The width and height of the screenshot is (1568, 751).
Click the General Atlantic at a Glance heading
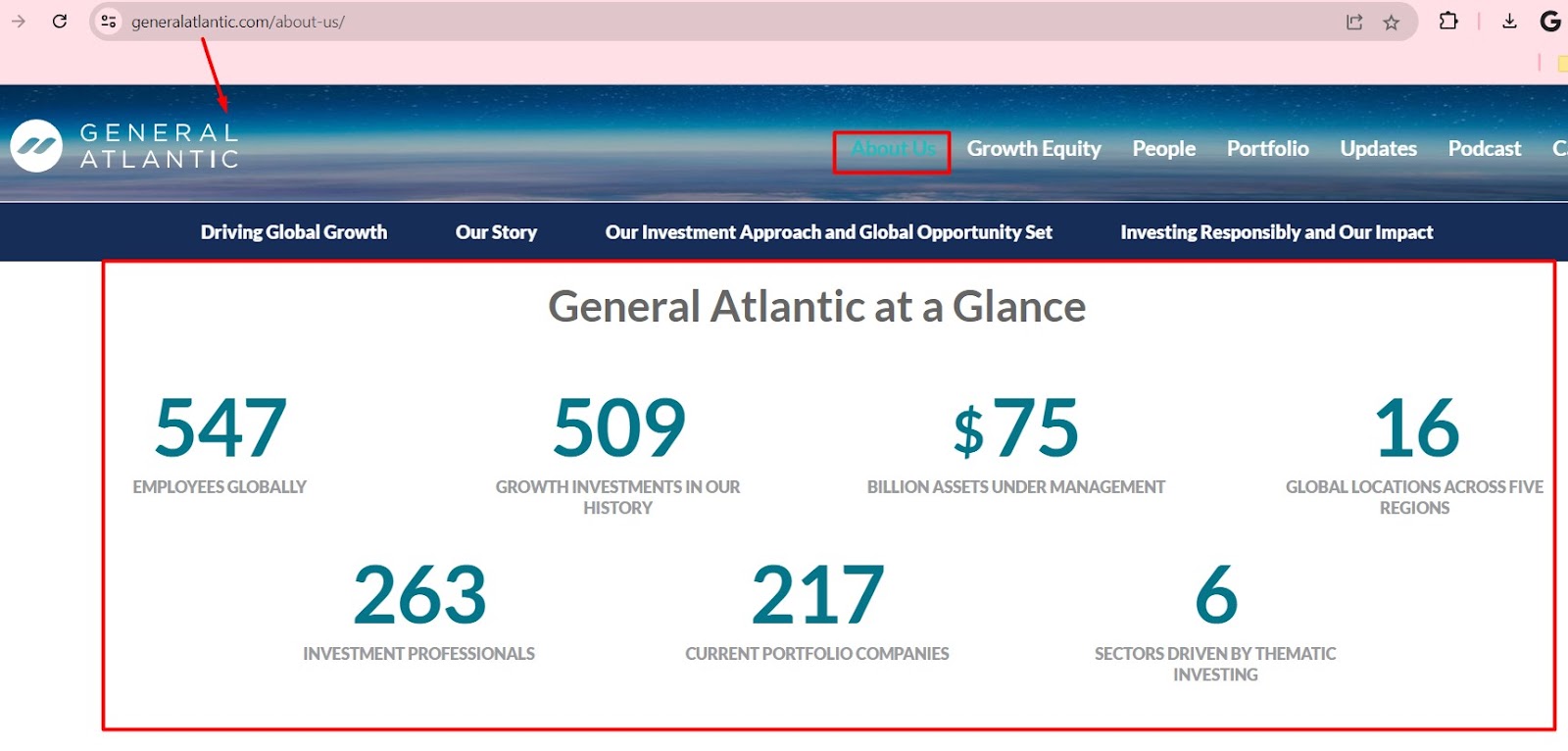(816, 307)
